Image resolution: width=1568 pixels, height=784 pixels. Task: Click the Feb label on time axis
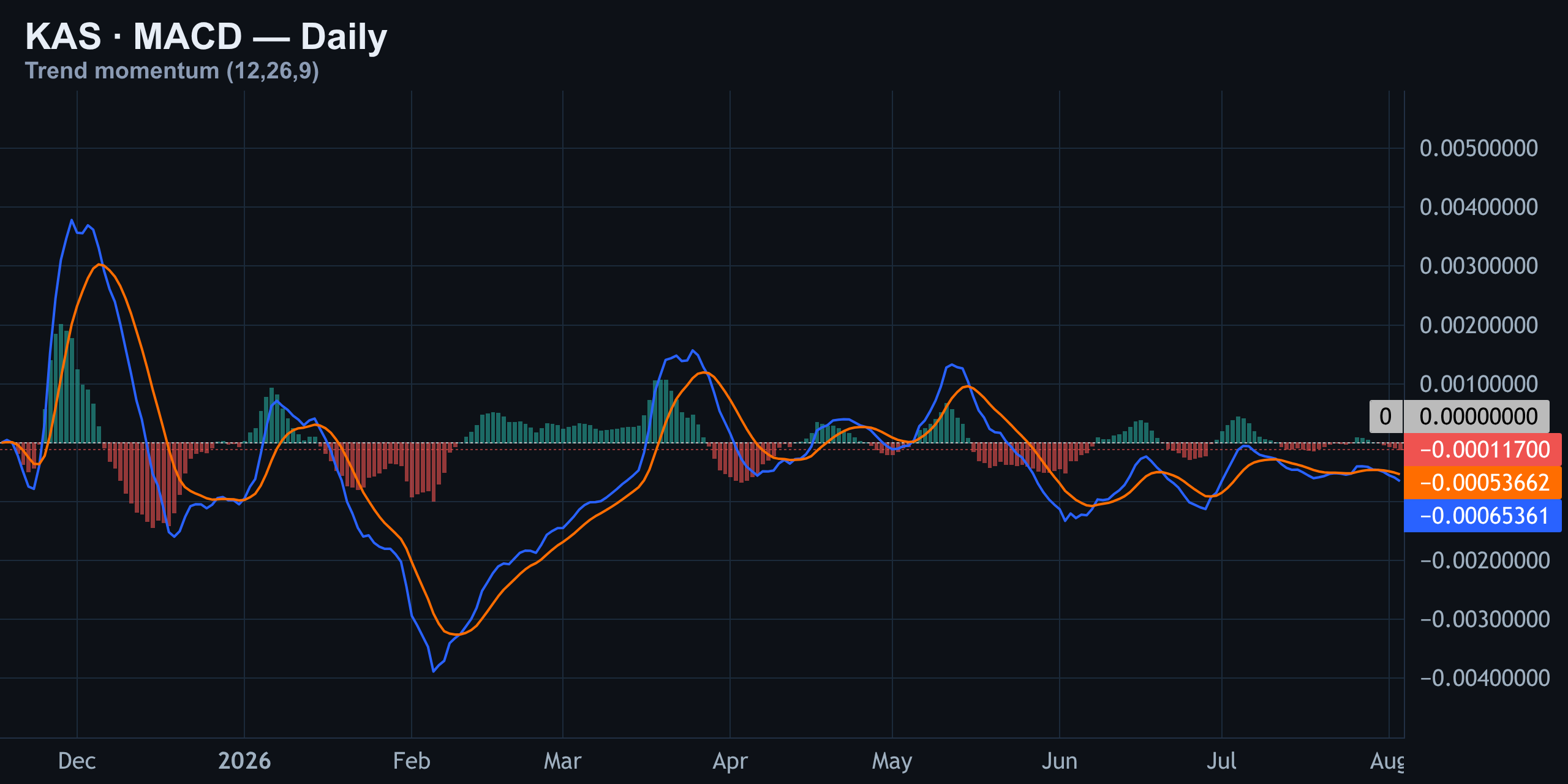(x=412, y=761)
